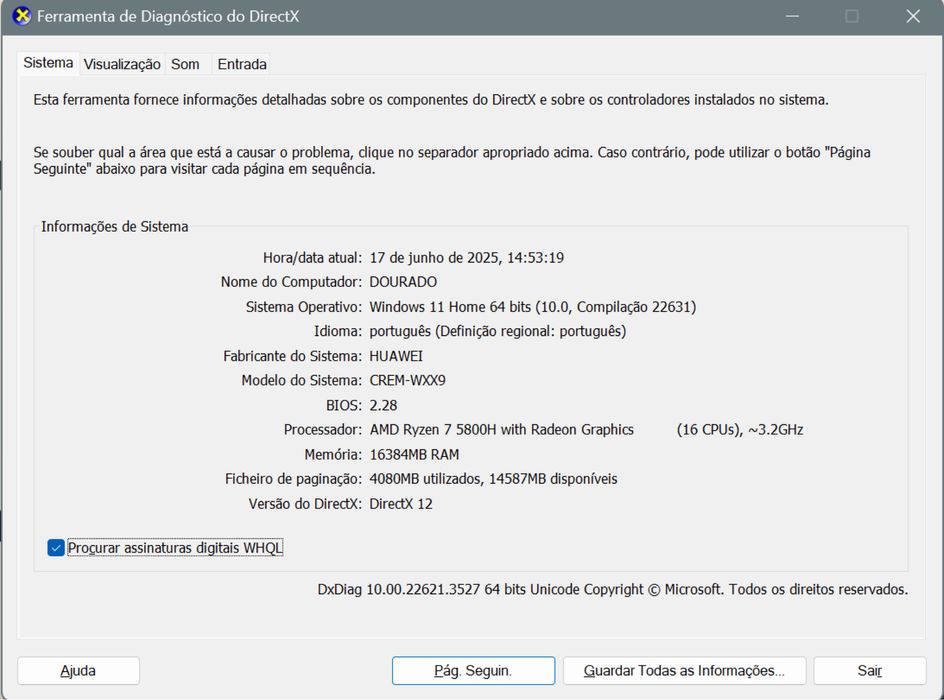Close the DirectX diagnostic window
This screenshot has height=700, width=944.
[913, 16]
